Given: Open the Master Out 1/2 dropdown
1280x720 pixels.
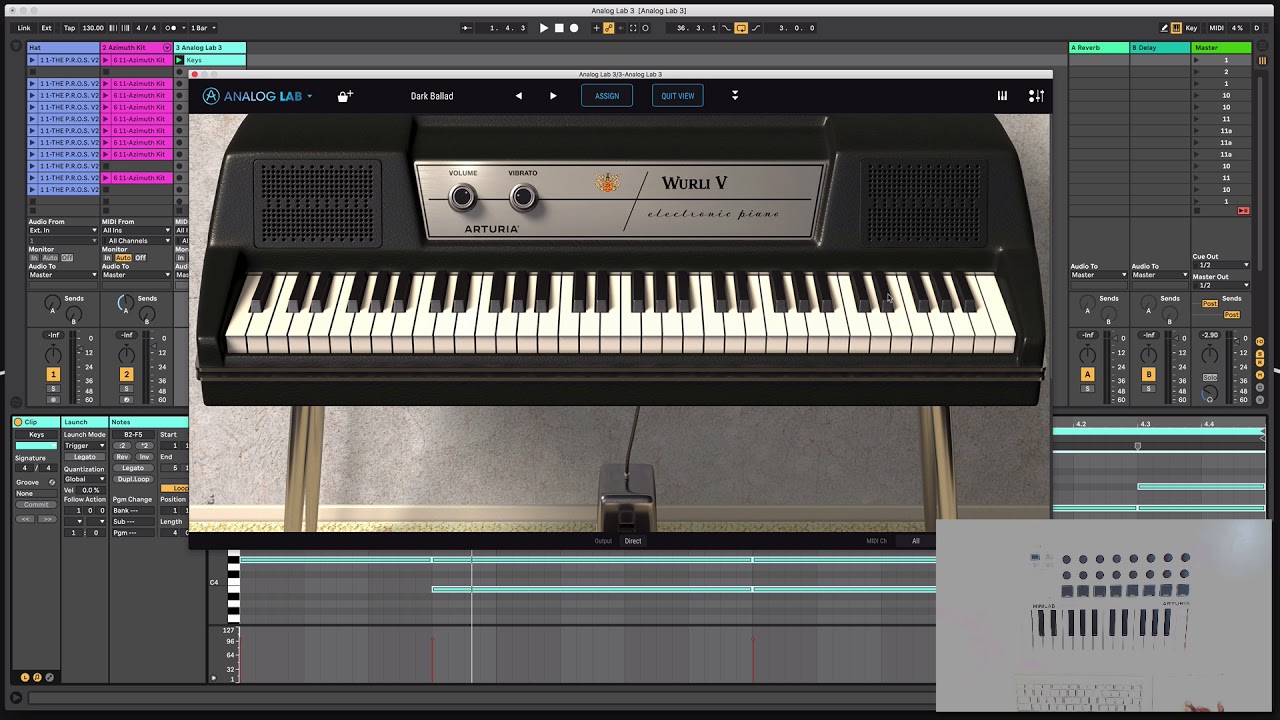Looking at the screenshot, I should 1221,285.
